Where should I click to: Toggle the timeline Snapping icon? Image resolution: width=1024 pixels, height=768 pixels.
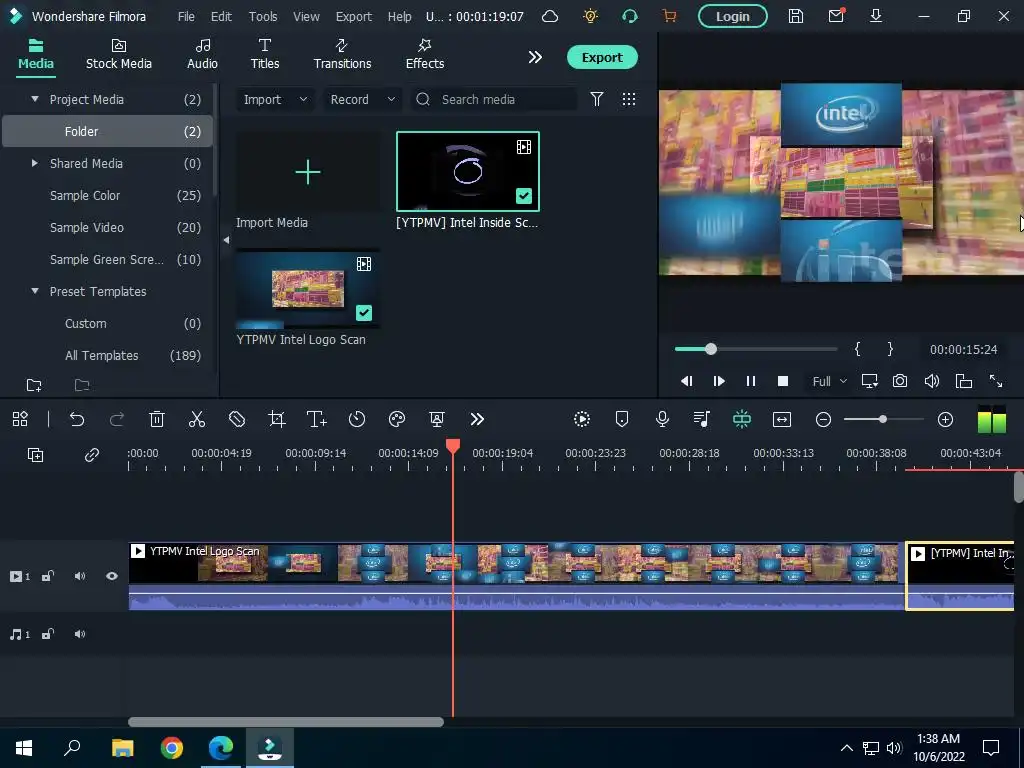click(742, 419)
